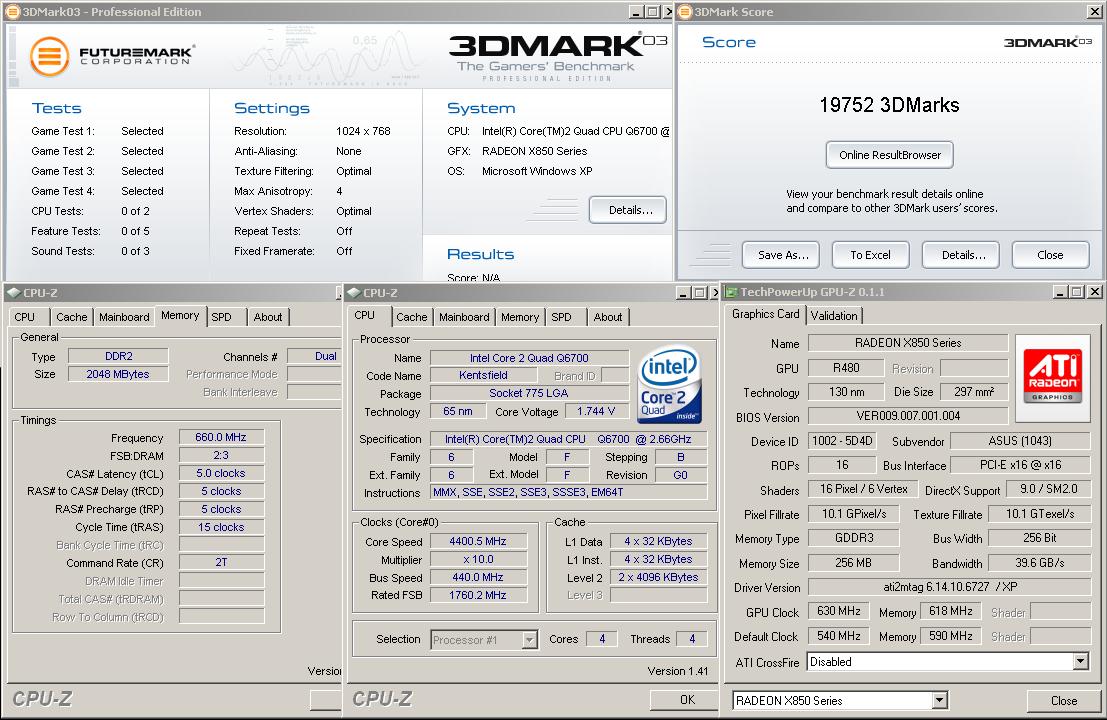Click the Code Name Kentsfield value
Image resolution: width=1107 pixels, height=720 pixels.
click(x=484, y=376)
